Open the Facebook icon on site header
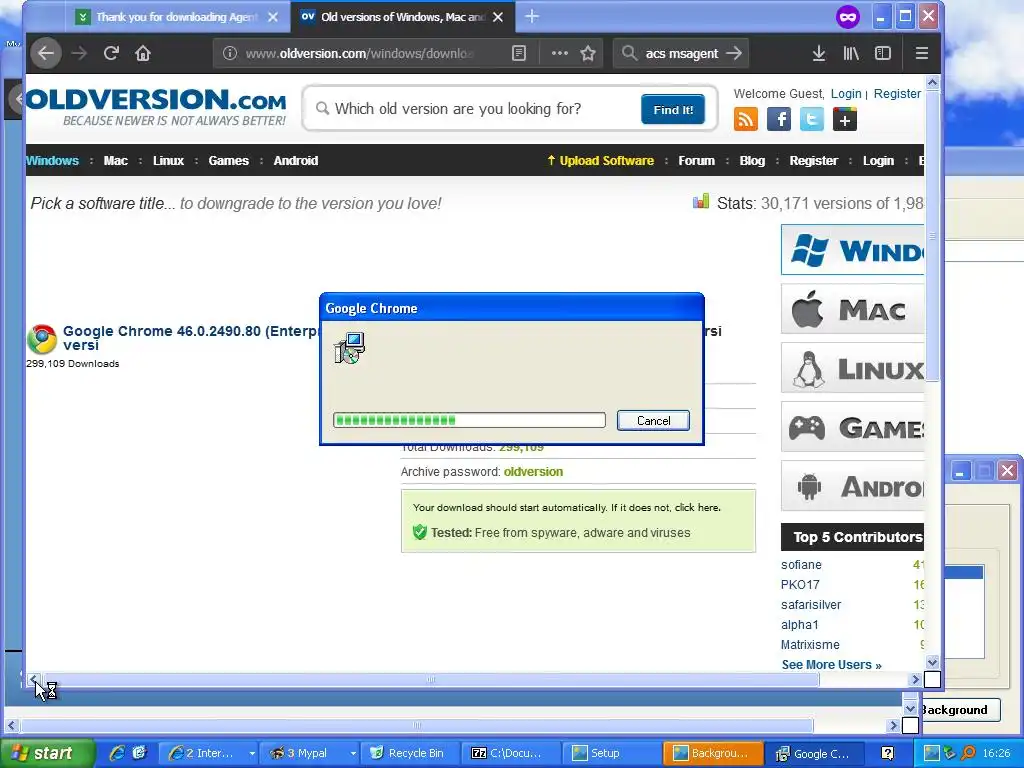This screenshot has height=768, width=1024. (x=778, y=120)
